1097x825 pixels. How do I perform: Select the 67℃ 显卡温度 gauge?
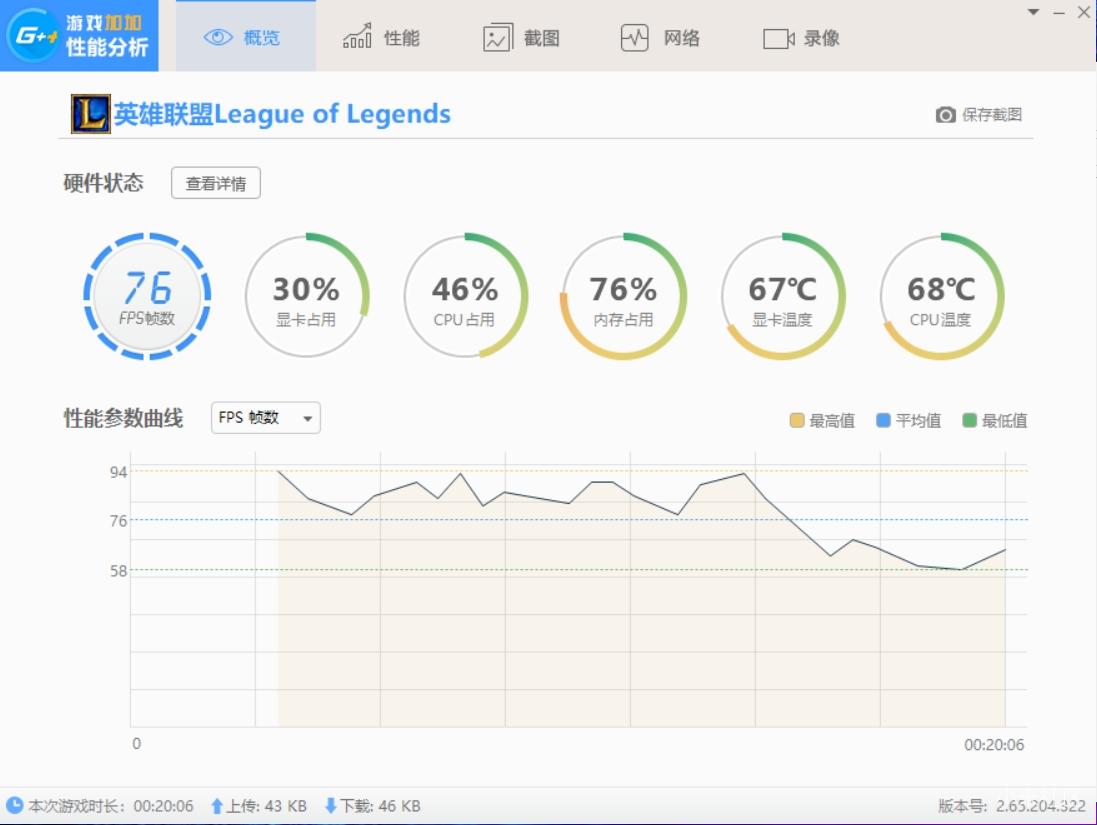pos(783,297)
